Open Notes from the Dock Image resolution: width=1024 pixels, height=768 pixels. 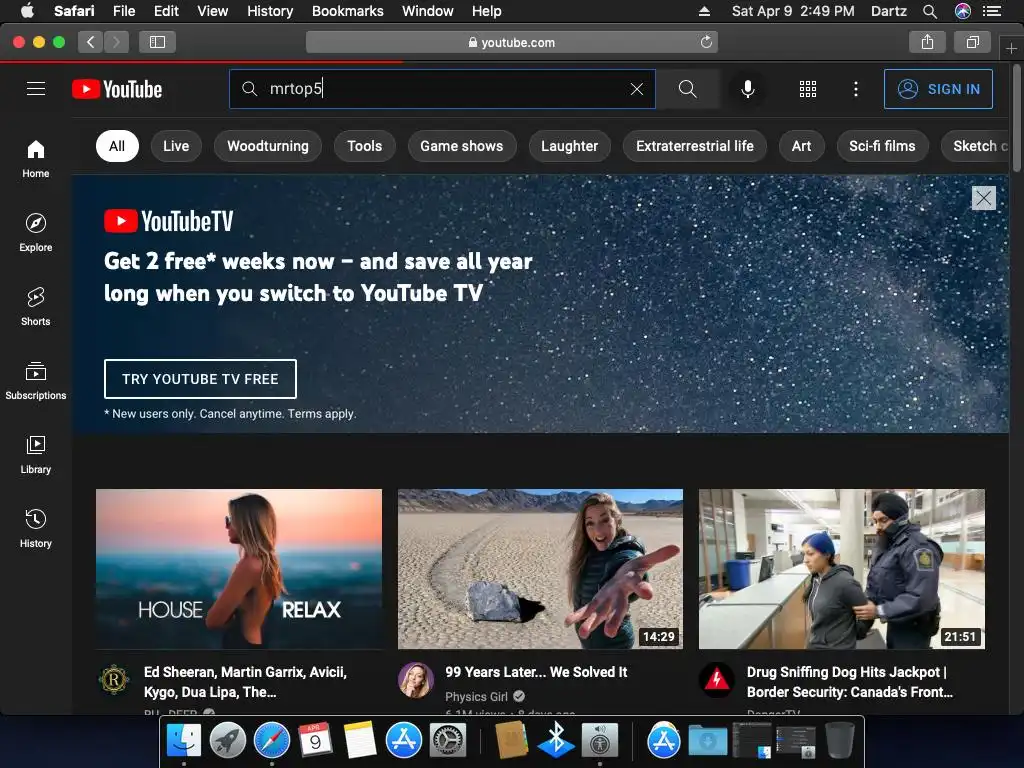[360, 741]
